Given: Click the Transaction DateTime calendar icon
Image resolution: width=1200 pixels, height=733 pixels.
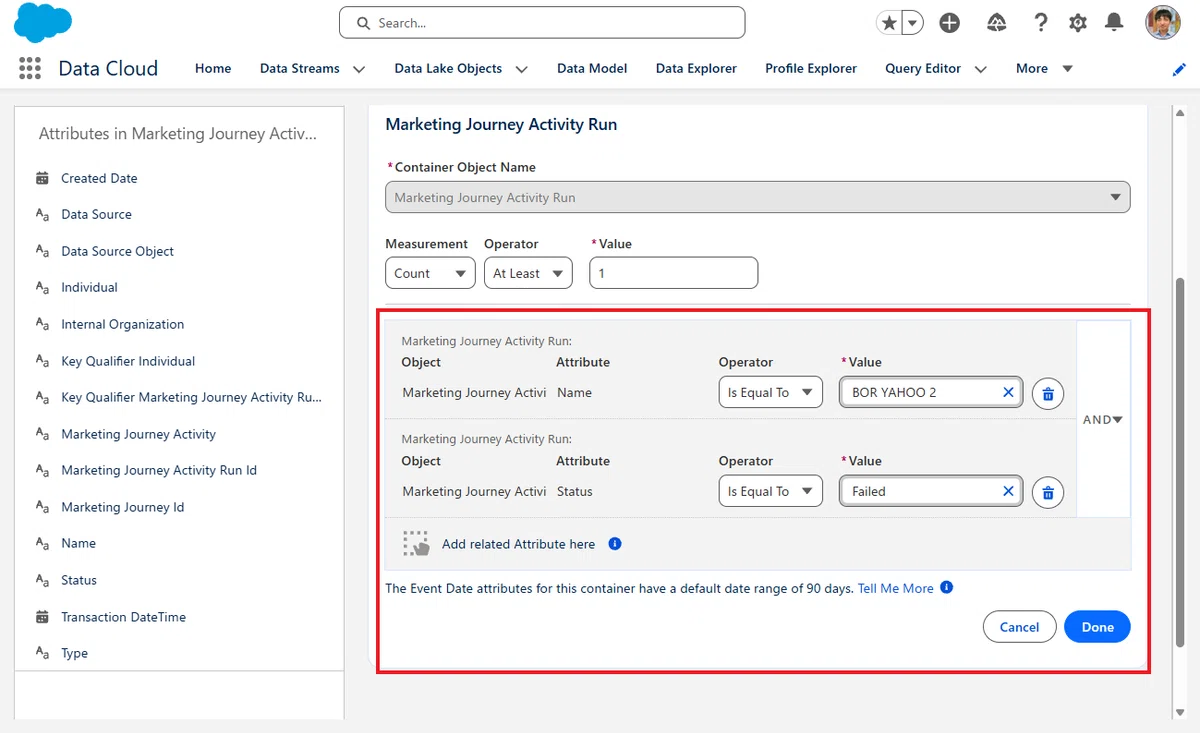Looking at the screenshot, I should point(42,617).
